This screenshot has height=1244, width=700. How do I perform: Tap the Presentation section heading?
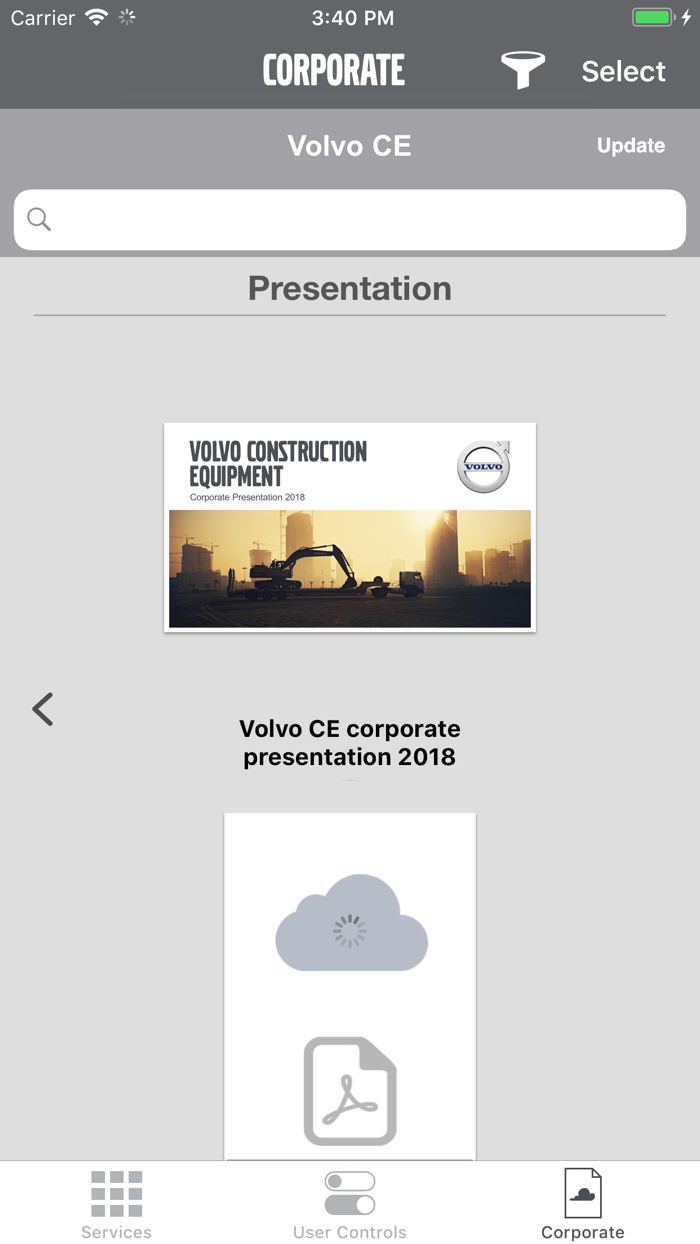click(350, 288)
